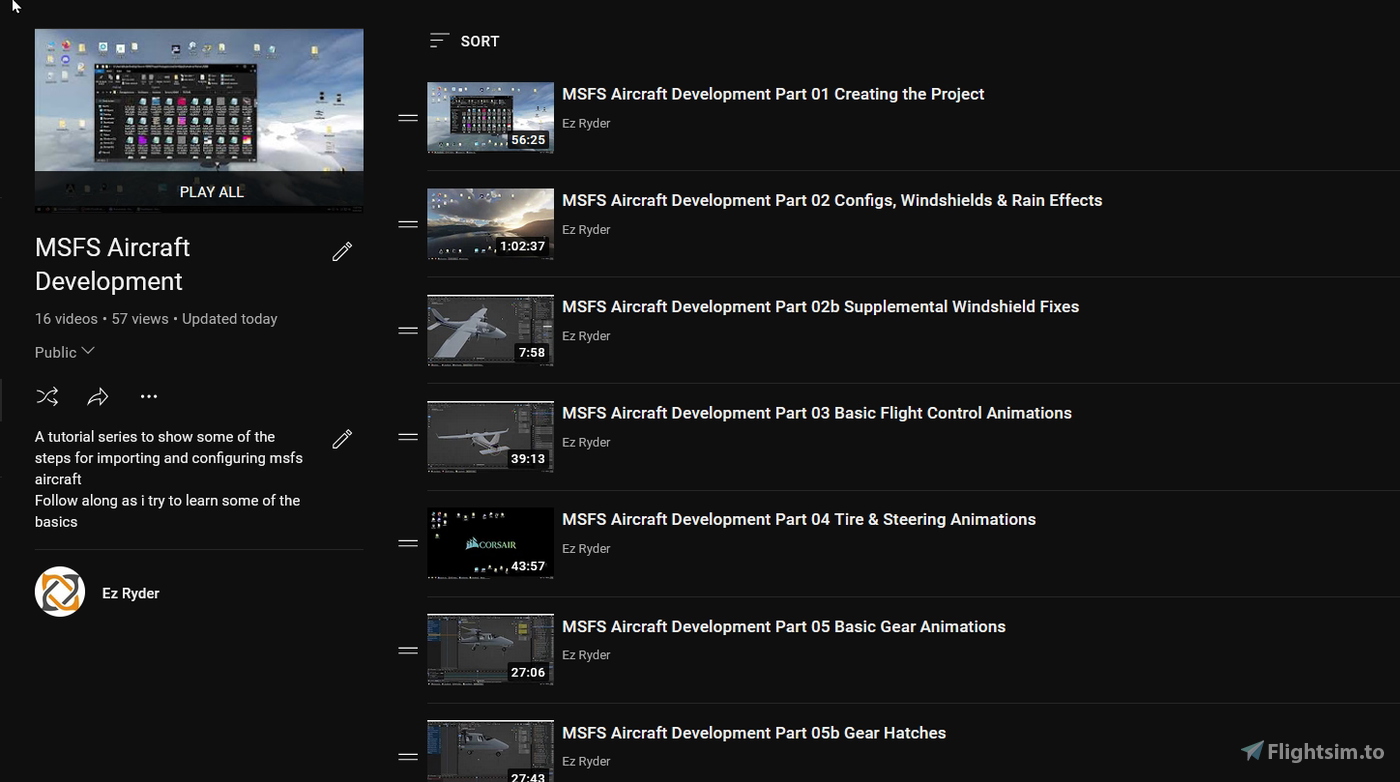Open the three-dot more options menu
This screenshot has width=1400, height=782.
coord(149,396)
